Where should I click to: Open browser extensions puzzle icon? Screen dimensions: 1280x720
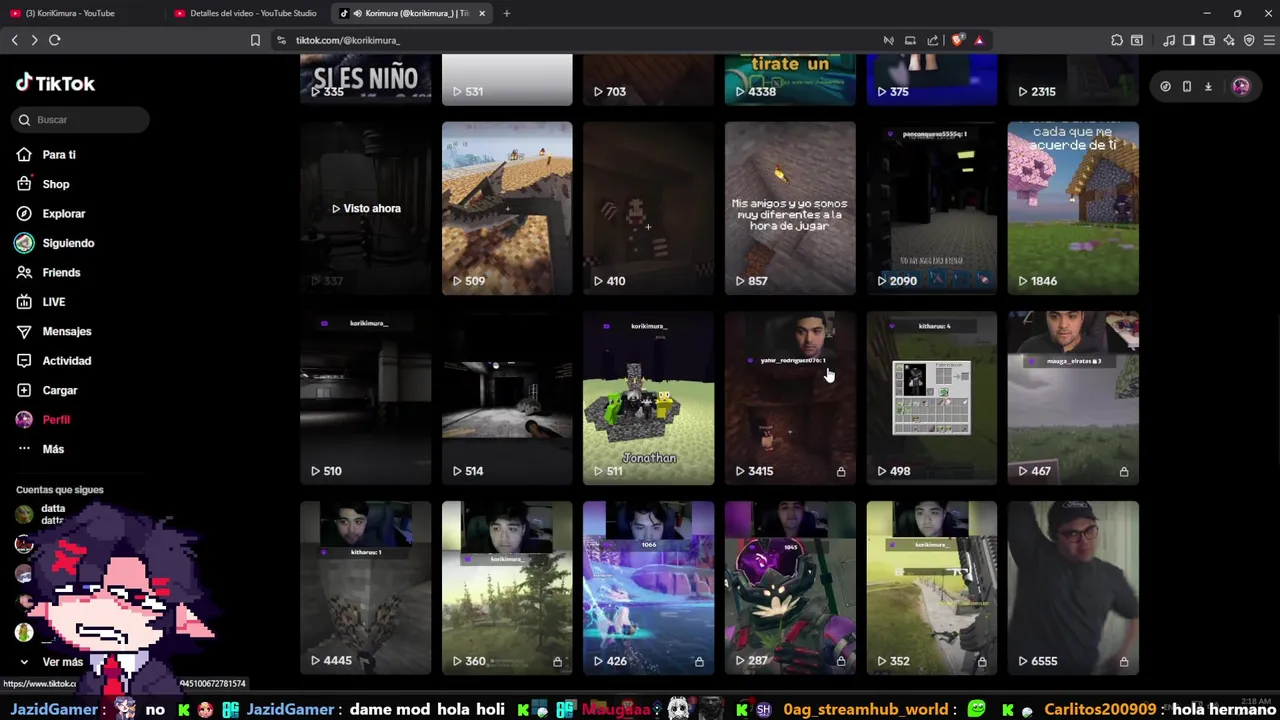[1117, 40]
